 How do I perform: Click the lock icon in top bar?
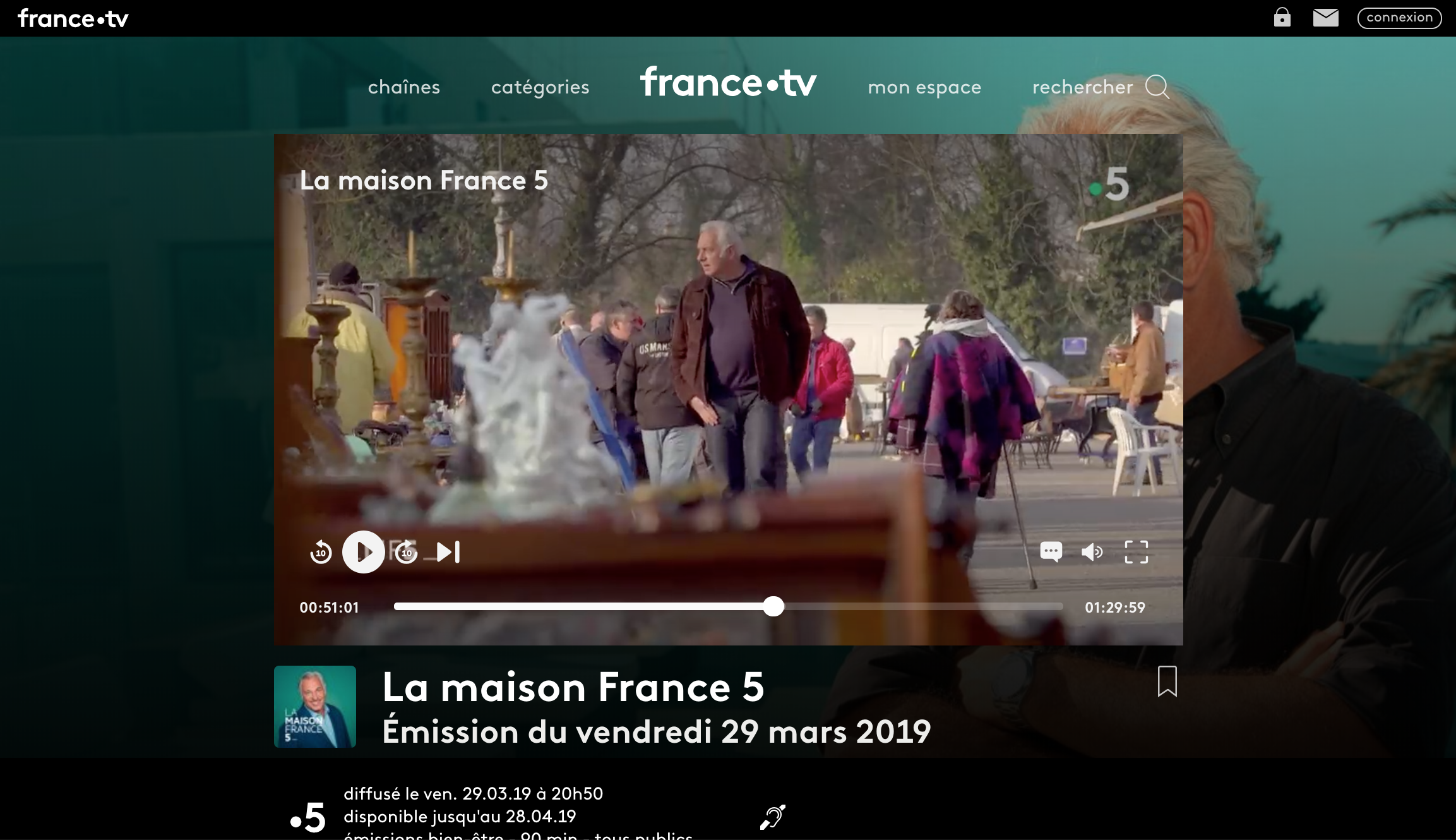1282,17
